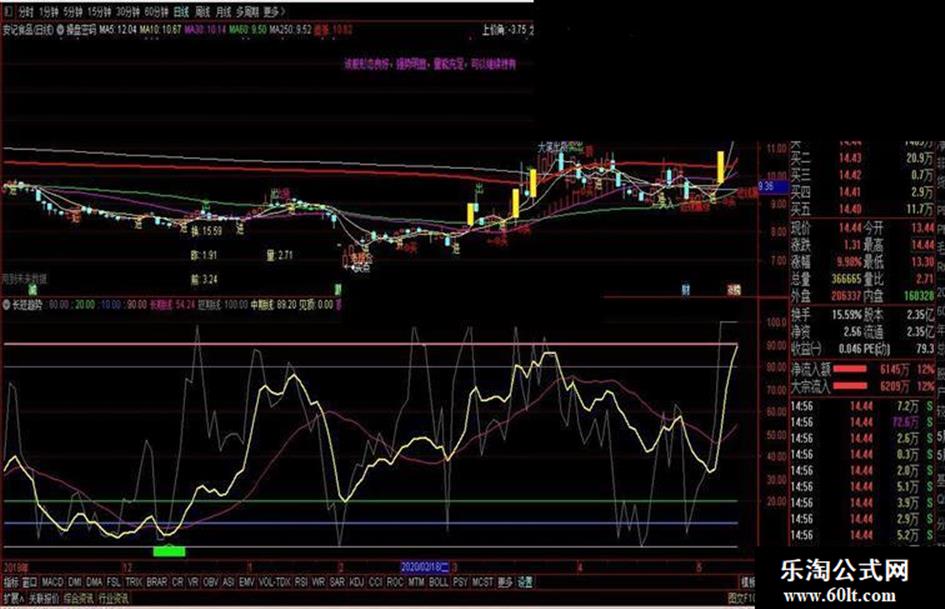Apply the DMI indicator
Image resolution: width=945 pixels, height=609 pixels.
pos(75,582)
